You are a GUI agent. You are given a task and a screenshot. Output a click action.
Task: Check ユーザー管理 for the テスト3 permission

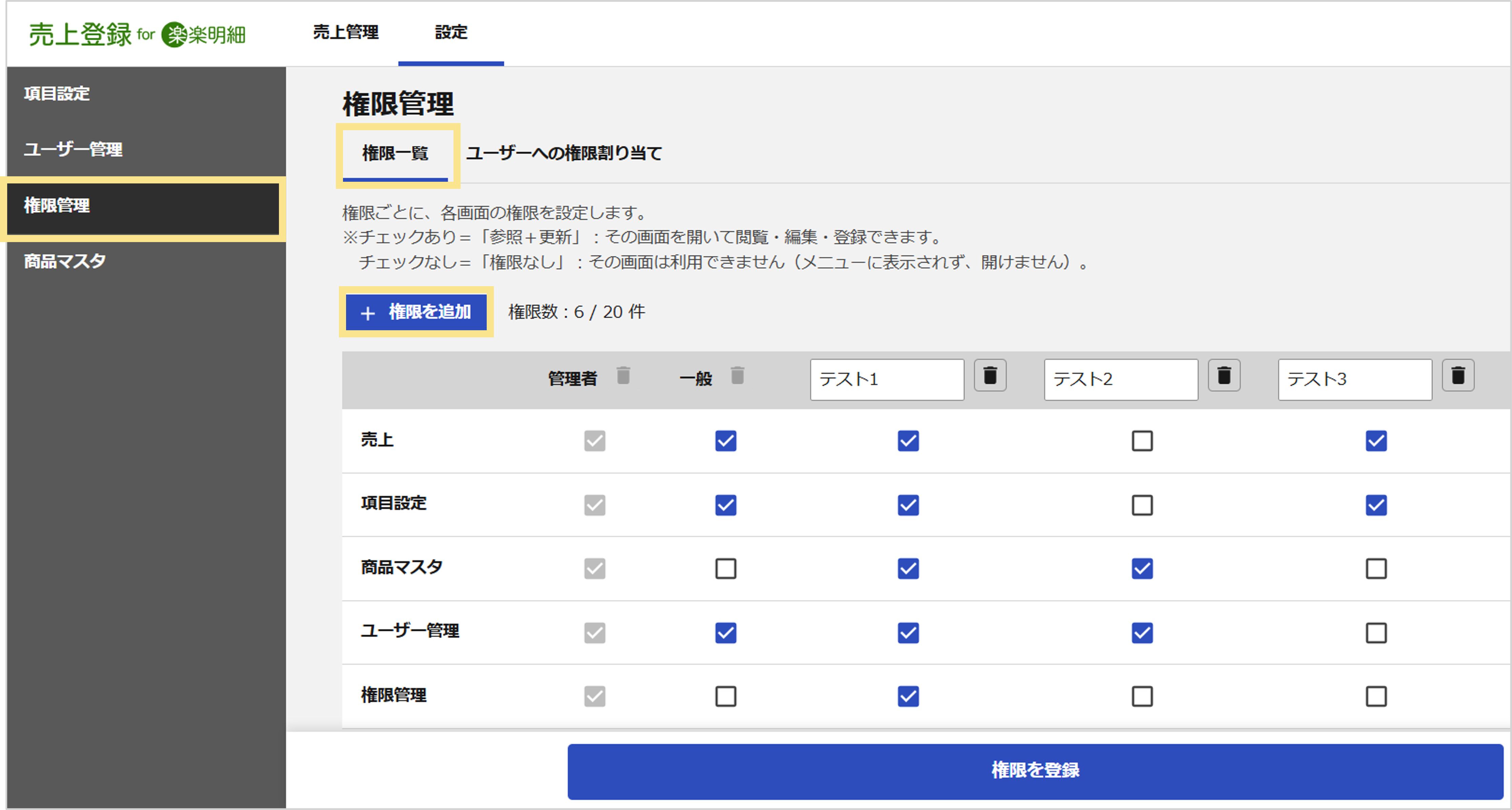[1376, 633]
